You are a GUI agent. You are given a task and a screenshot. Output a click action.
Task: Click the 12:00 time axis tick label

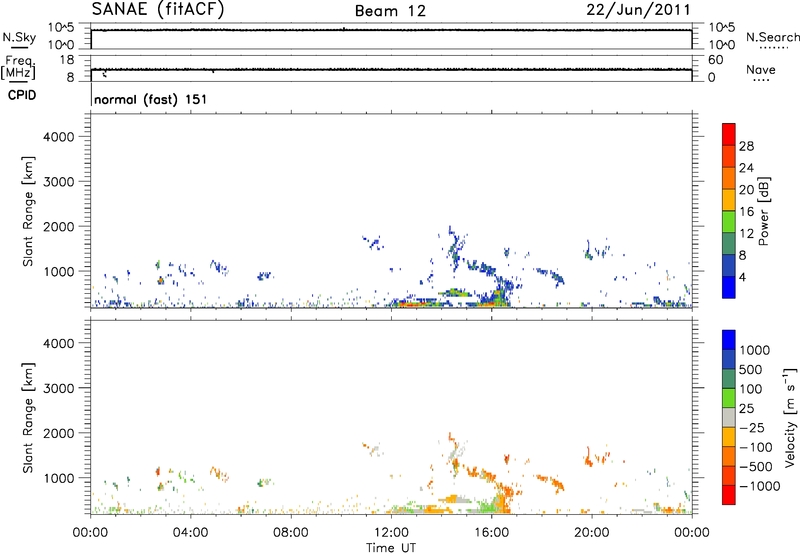391,533
